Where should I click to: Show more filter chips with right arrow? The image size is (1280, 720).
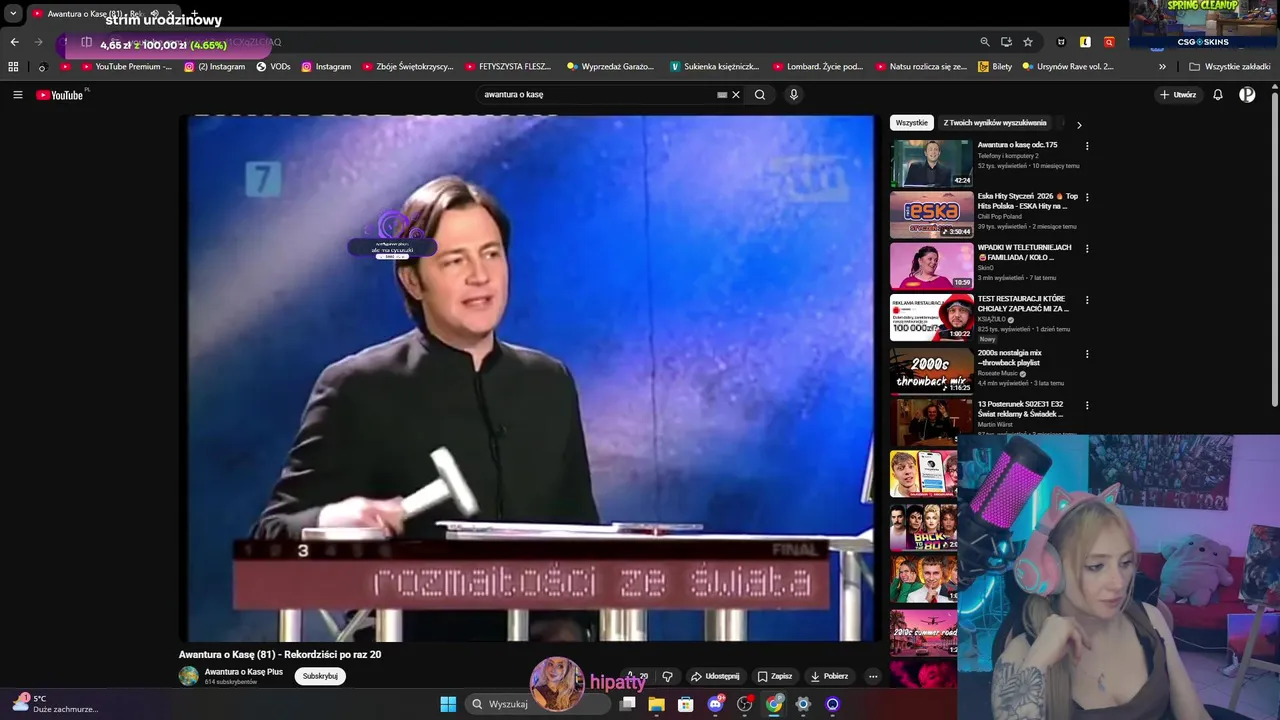[x=1079, y=125]
